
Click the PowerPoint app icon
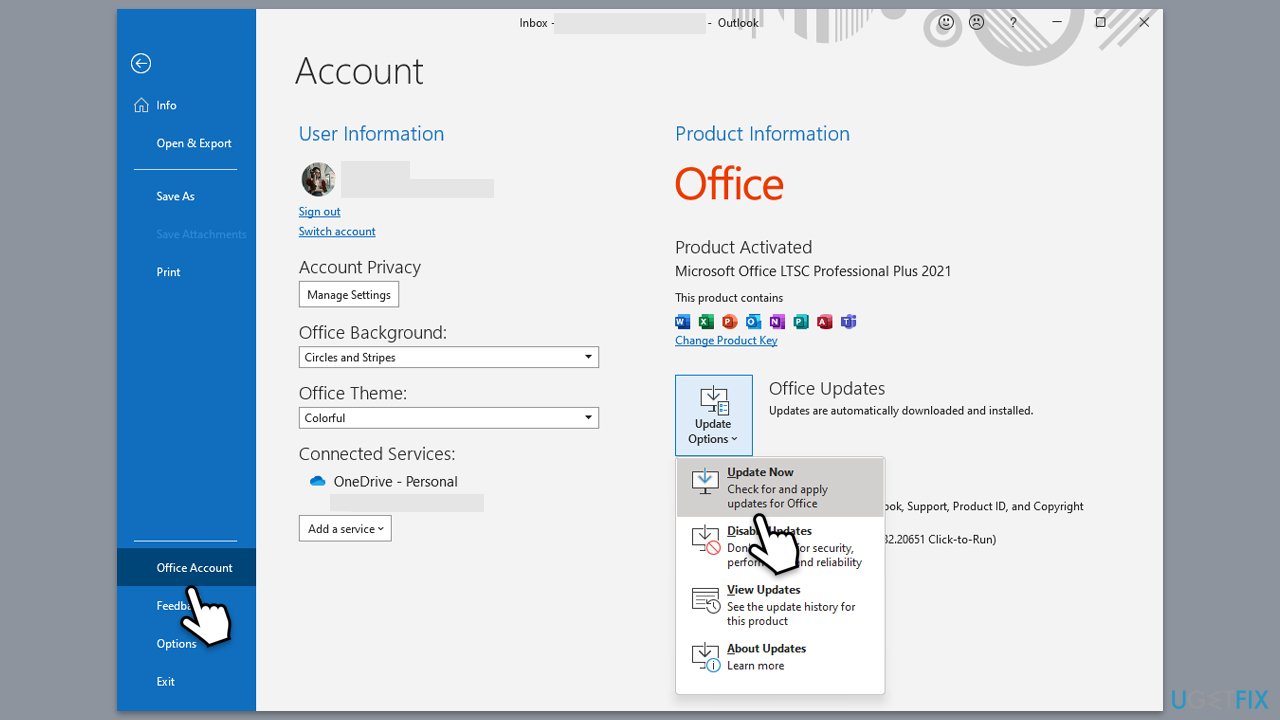pyautogui.click(x=730, y=321)
